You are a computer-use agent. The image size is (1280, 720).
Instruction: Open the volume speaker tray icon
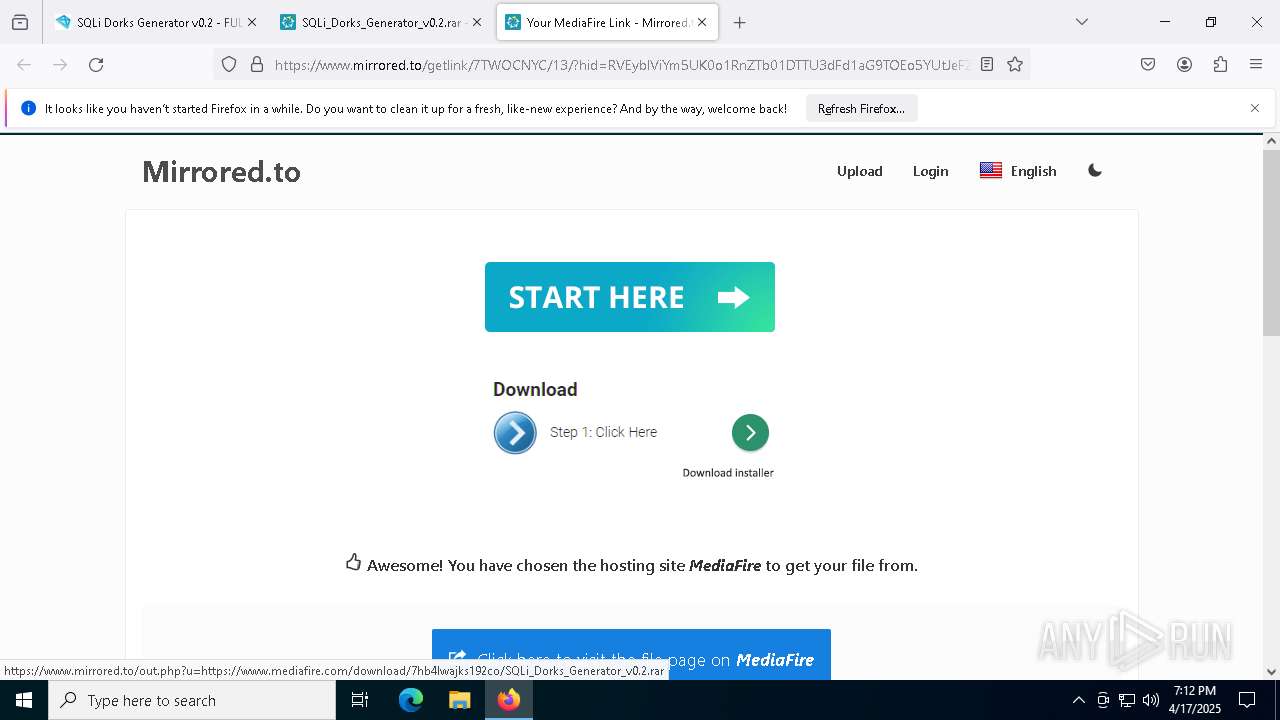point(1151,700)
